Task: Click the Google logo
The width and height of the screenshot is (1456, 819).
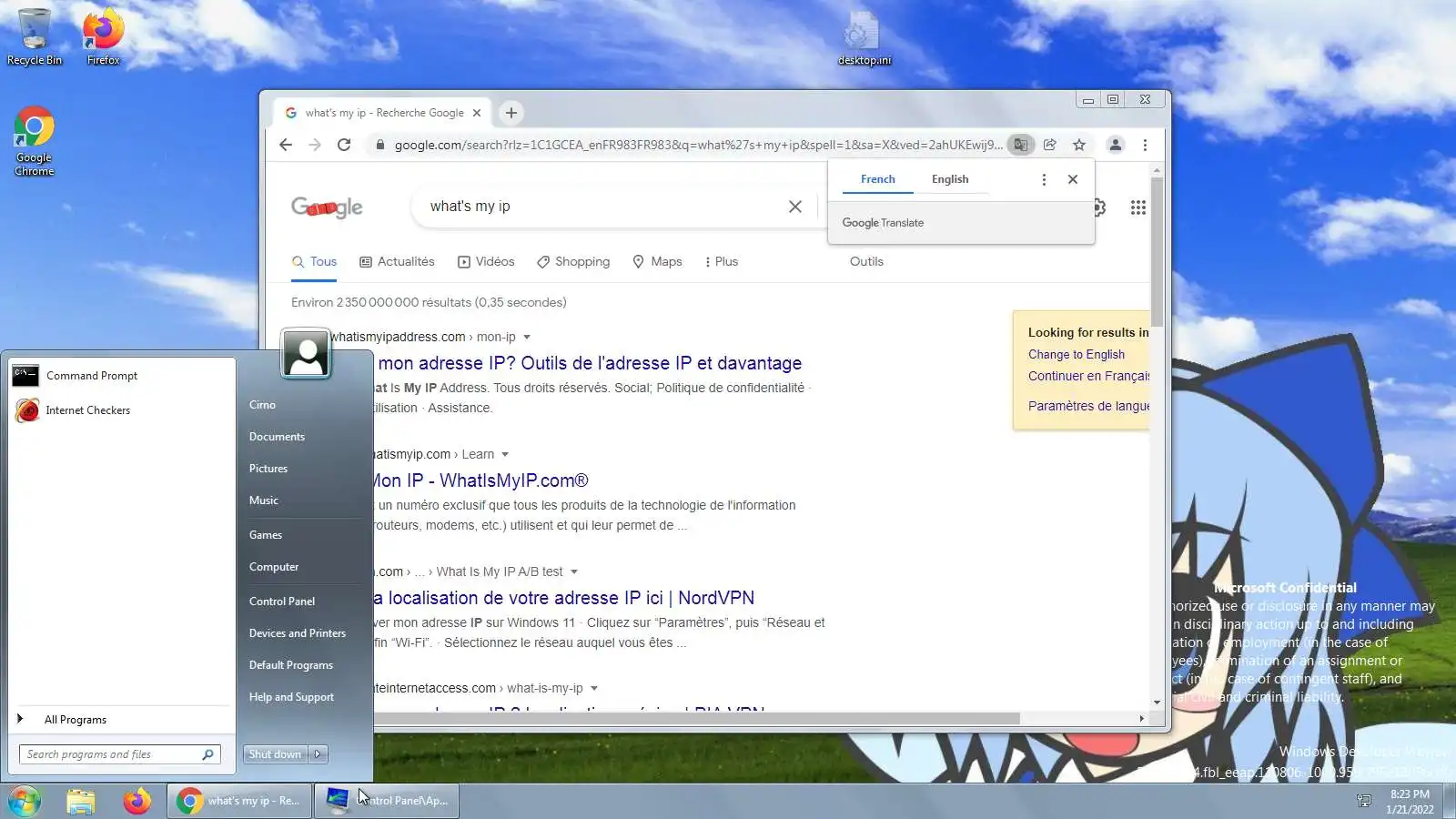Action: tap(327, 207)
